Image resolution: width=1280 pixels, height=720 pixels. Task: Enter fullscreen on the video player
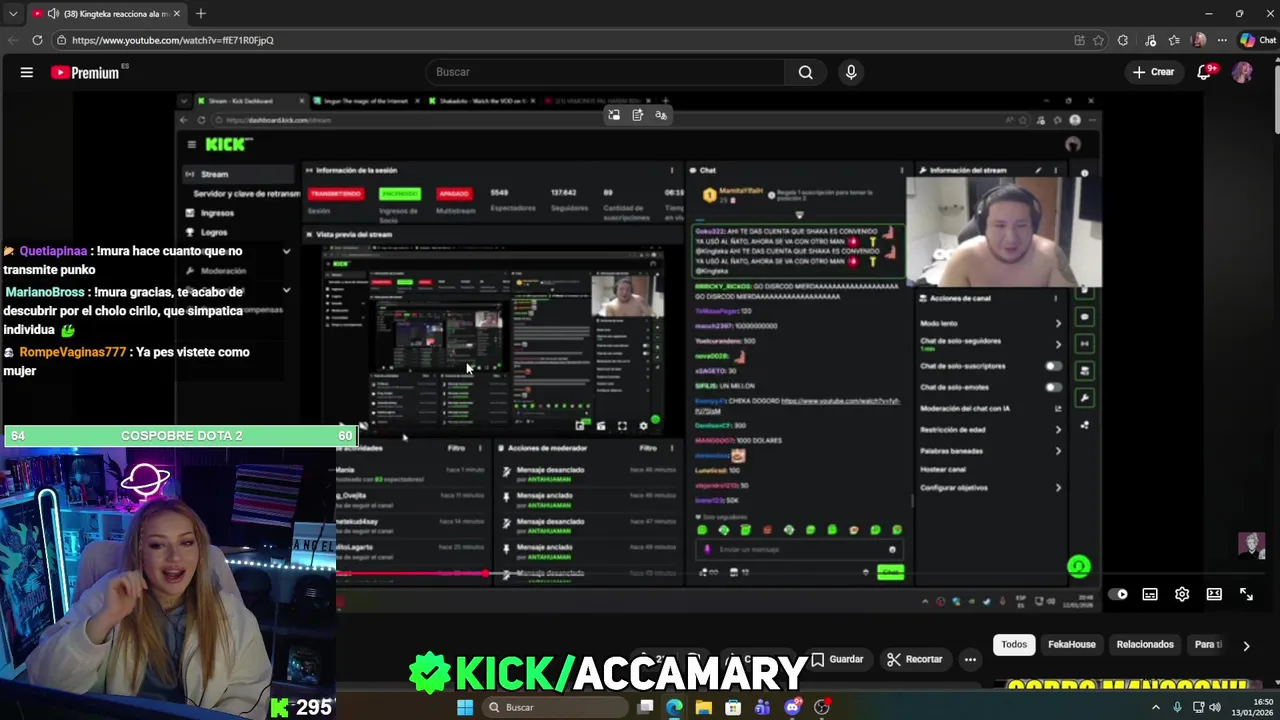pyautogui.click(x=1246, y=594)
